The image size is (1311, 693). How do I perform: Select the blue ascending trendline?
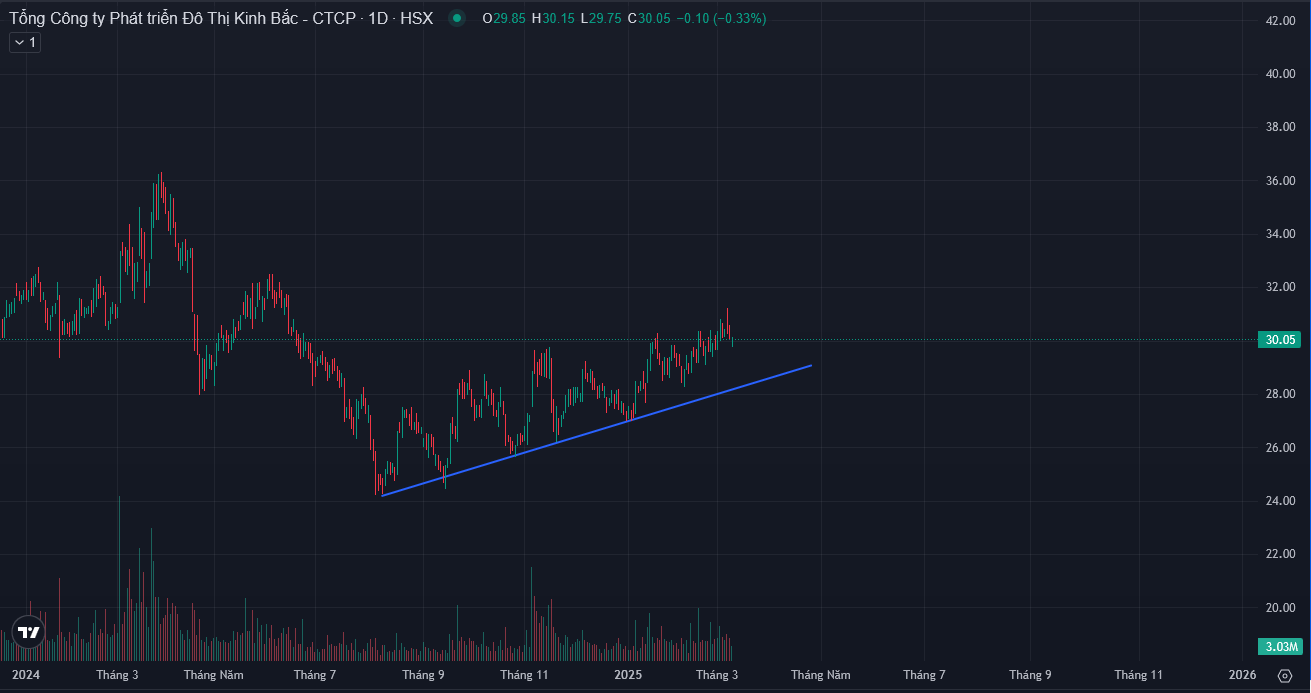pos(597,430)
